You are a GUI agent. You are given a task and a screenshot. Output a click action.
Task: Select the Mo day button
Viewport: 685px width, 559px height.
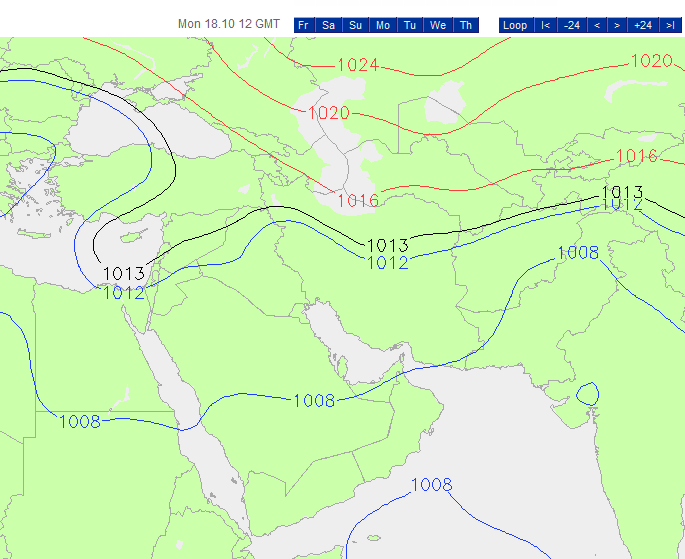[x=383, y=25]
